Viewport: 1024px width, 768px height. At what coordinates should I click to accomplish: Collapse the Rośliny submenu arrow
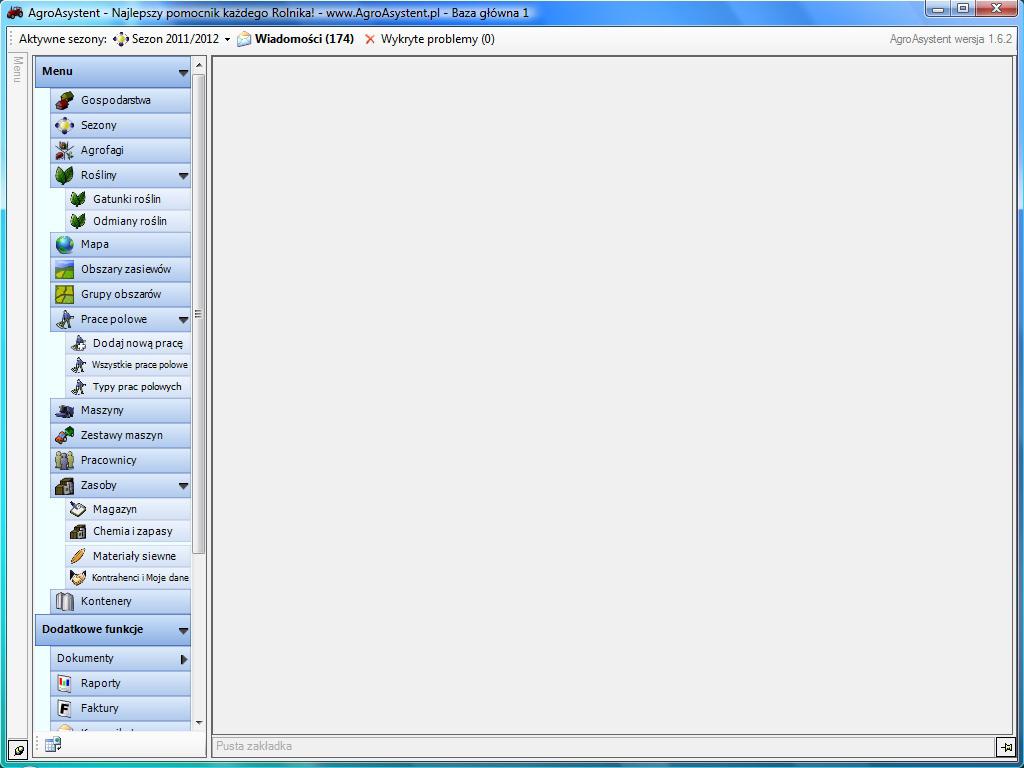(x=184, y=176)
